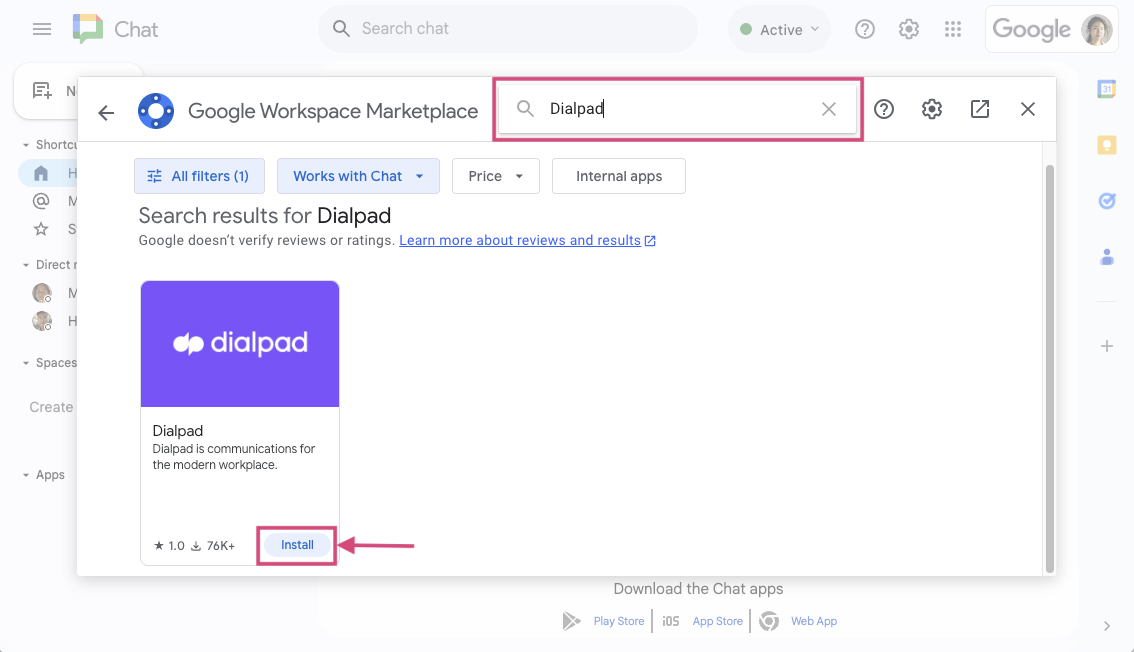
Task: Click the Marketplace search magnifier icon
Action: click(526, 108)
